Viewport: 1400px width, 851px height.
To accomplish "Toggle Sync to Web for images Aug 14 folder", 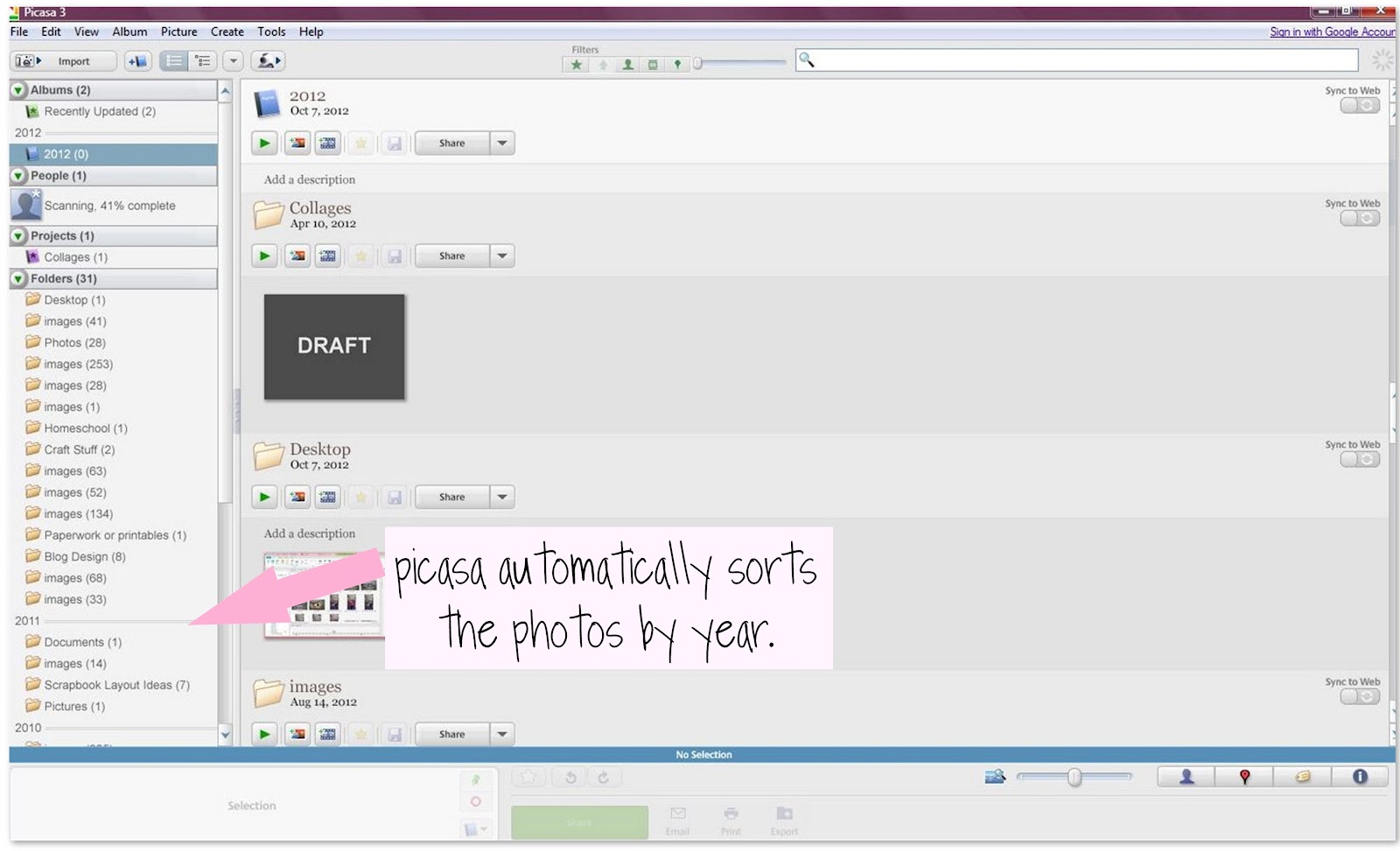I will tap(1360, 697).
